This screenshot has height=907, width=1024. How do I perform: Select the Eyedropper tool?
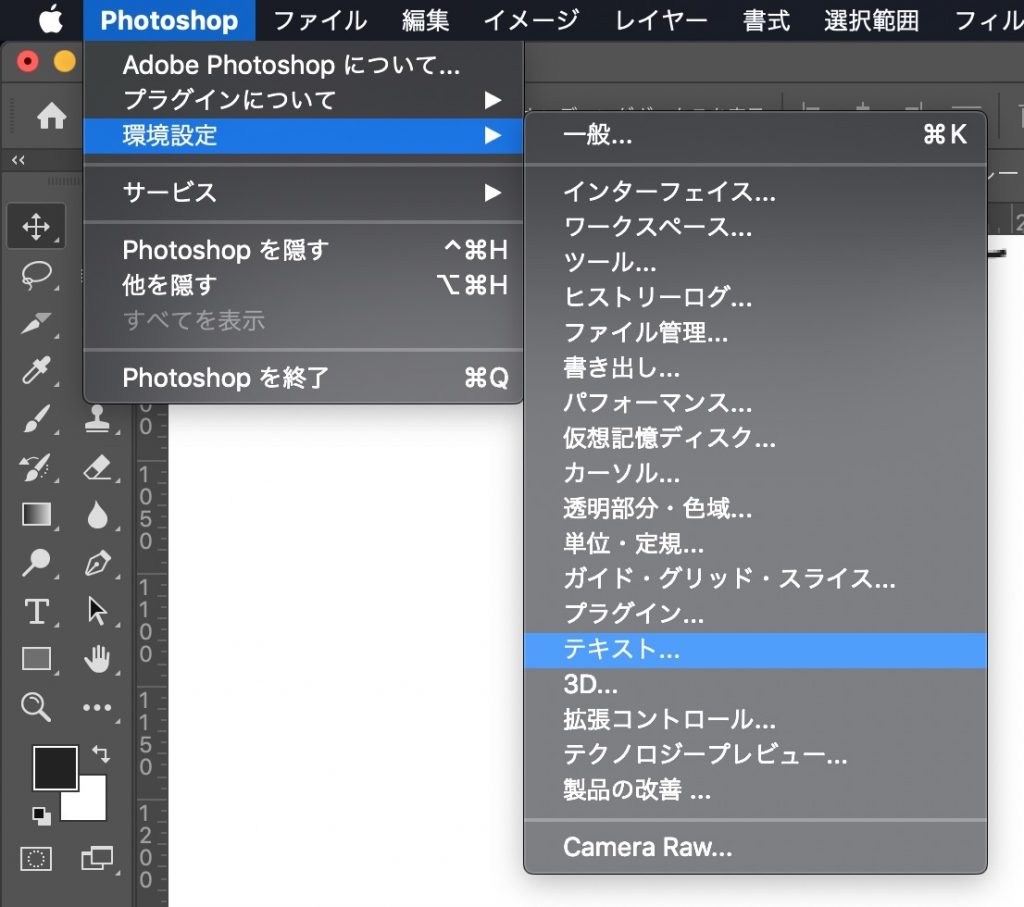click(x=36, y=370)
